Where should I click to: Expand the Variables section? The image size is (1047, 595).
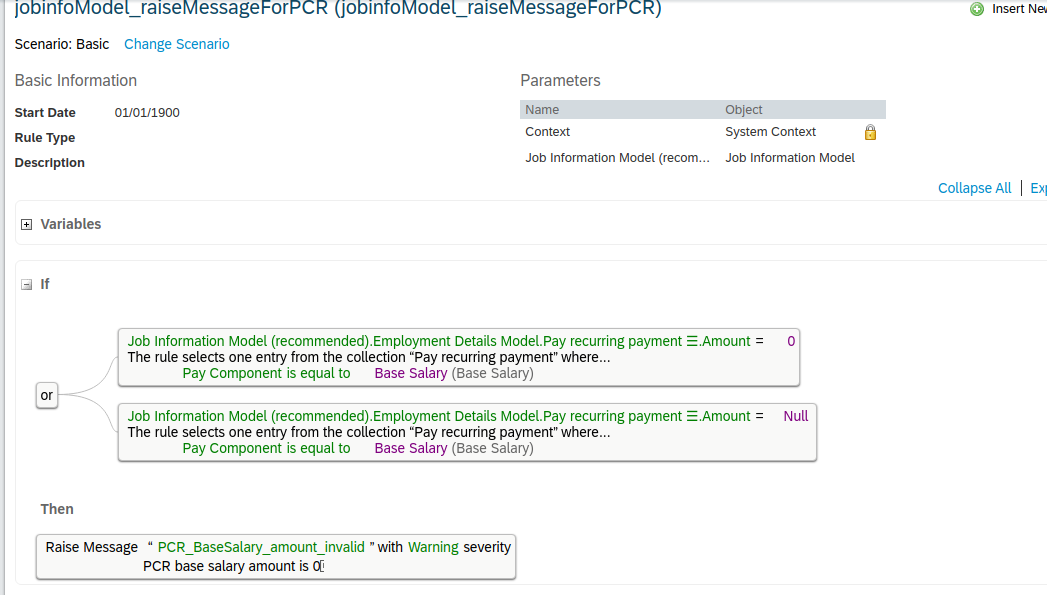[27, 224]
